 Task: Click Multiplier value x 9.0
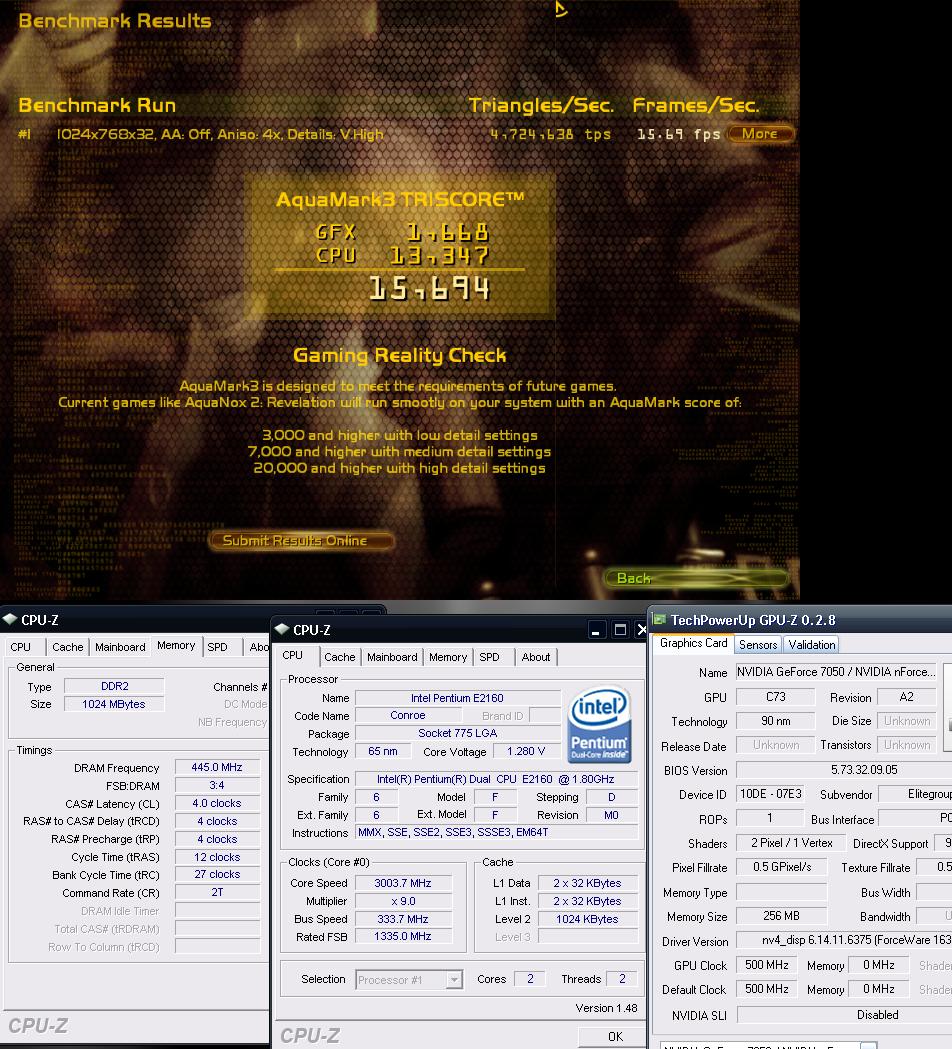point(403,901)
